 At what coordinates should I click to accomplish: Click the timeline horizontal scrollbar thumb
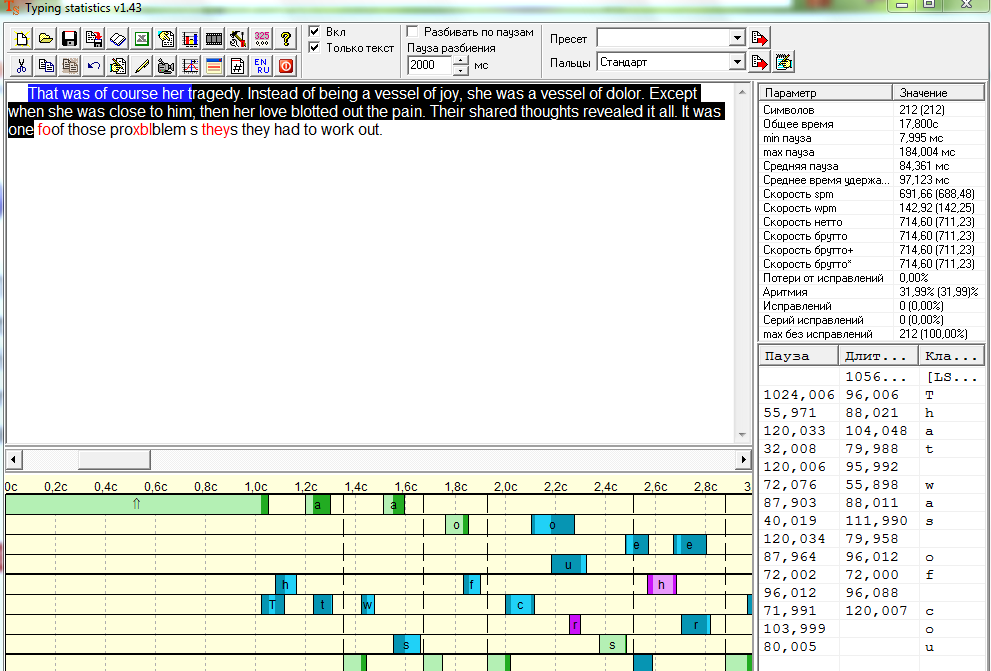114,459
